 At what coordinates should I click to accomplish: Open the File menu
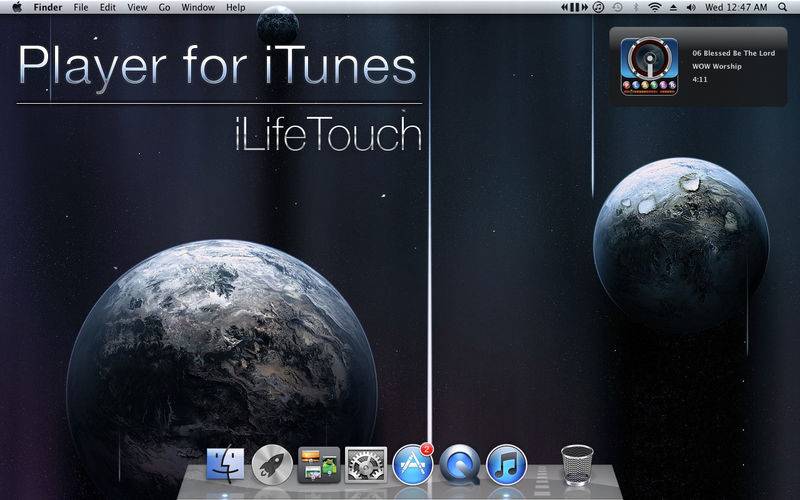[81, 7]
